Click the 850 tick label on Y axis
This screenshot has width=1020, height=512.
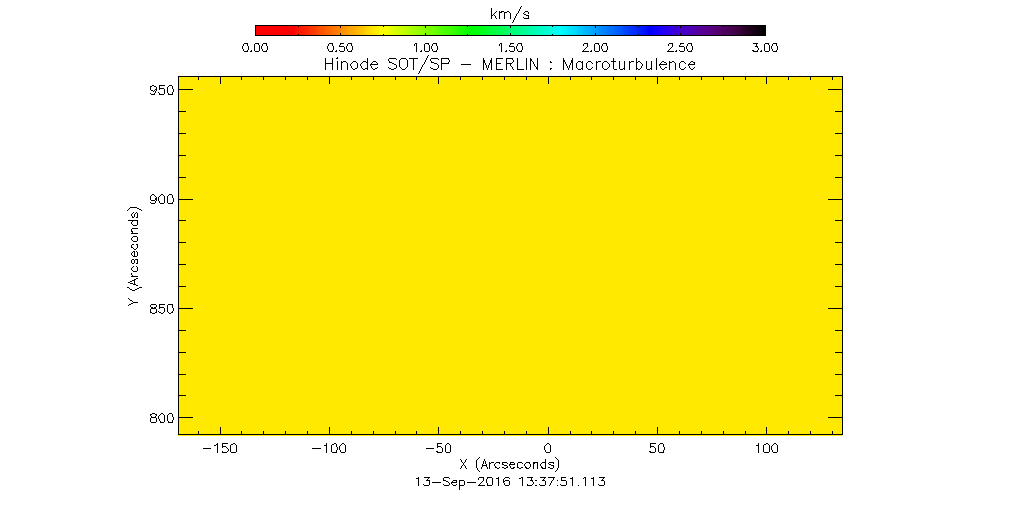coord(163,309)
